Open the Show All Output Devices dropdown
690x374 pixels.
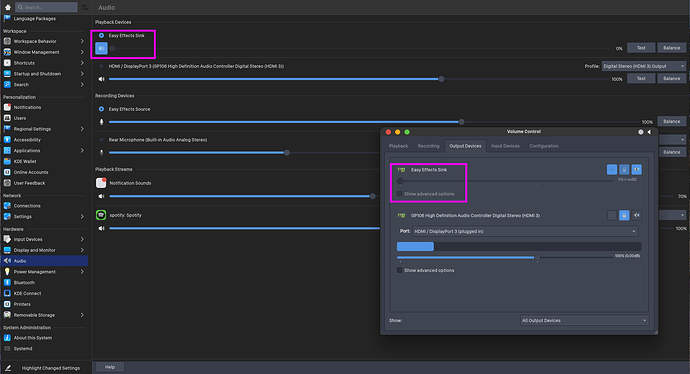tap(584, 320)
